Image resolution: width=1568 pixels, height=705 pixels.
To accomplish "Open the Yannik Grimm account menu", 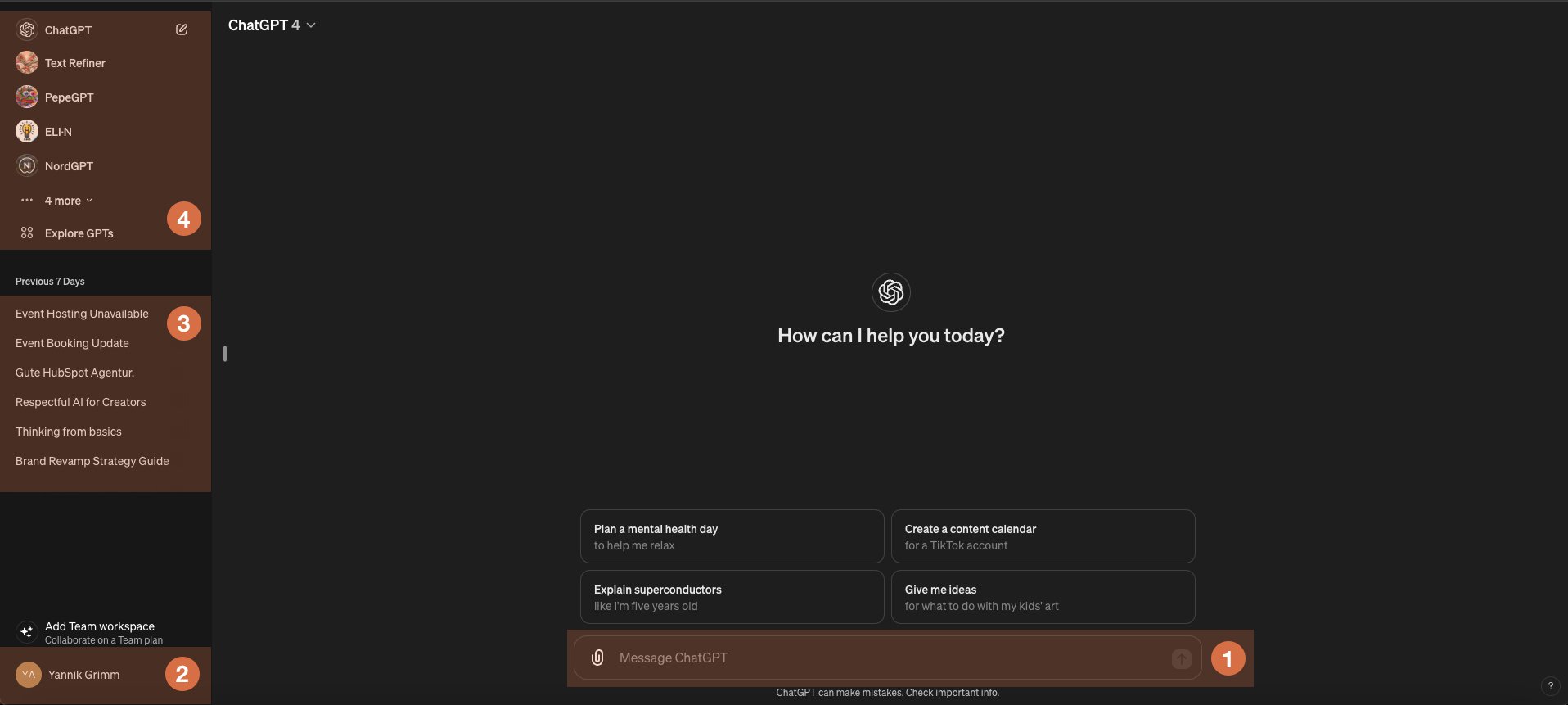I will [106, 675].
